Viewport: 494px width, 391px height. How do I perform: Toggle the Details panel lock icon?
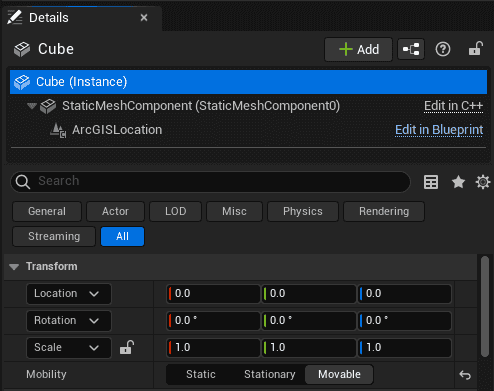pos(476,49)
